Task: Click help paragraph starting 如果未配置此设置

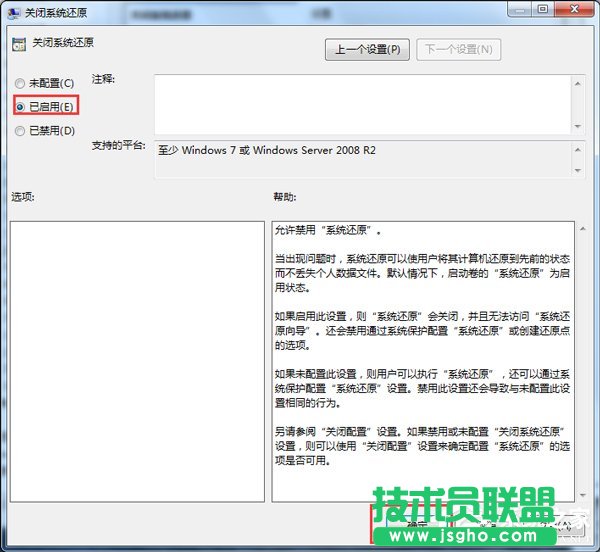Action: [422, 388]
